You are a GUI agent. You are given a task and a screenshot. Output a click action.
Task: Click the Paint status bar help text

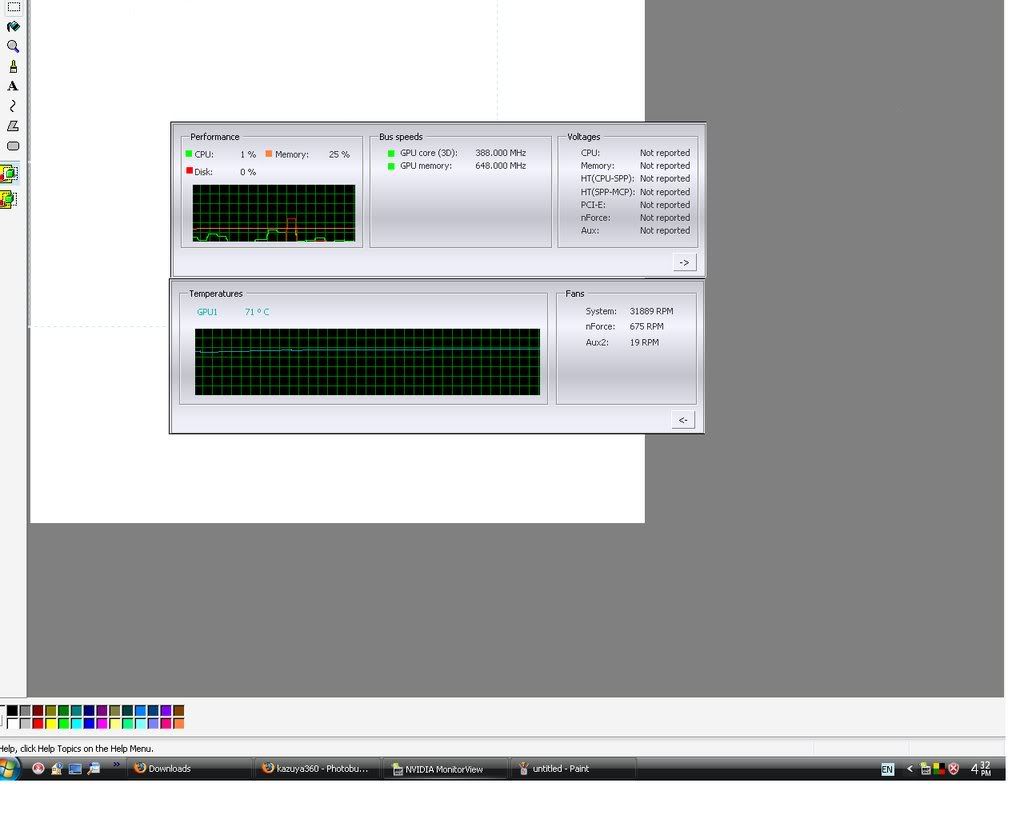click(76, 748)
